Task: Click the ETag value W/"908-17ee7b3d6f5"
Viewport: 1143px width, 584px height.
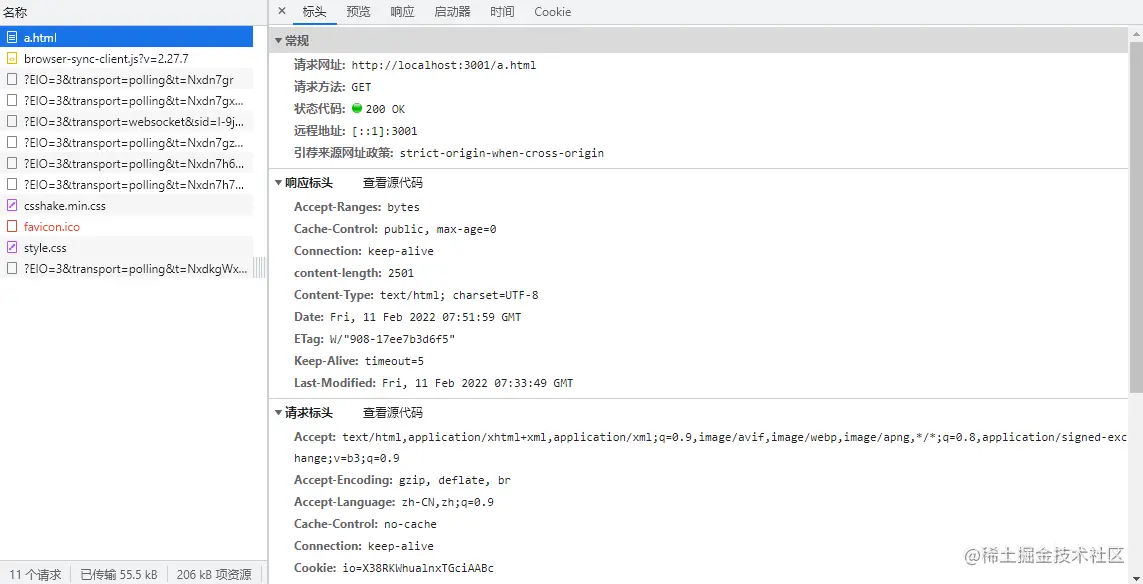Action: coord(392,339)
